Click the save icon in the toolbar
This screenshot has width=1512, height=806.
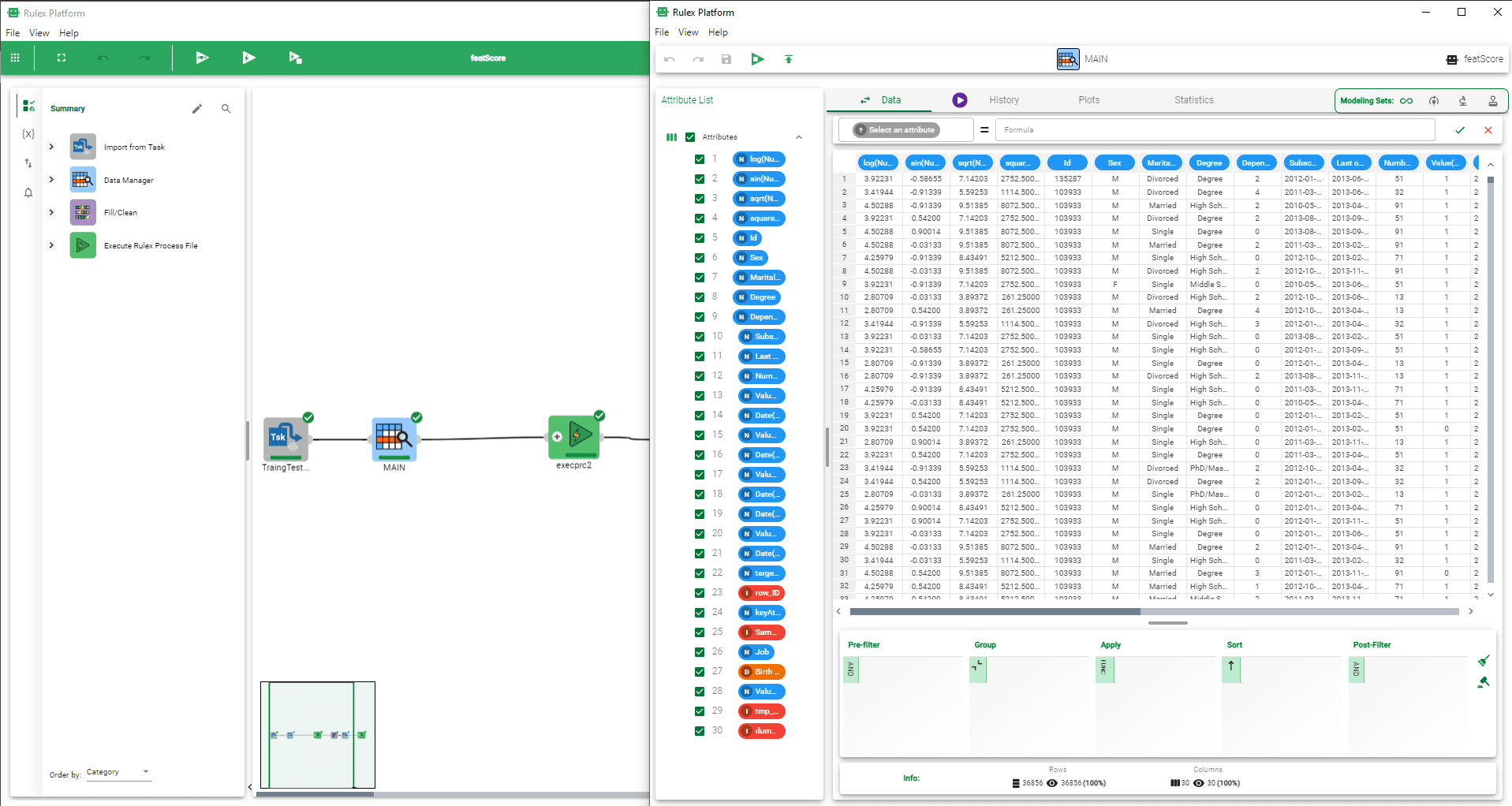coord(726,59)
